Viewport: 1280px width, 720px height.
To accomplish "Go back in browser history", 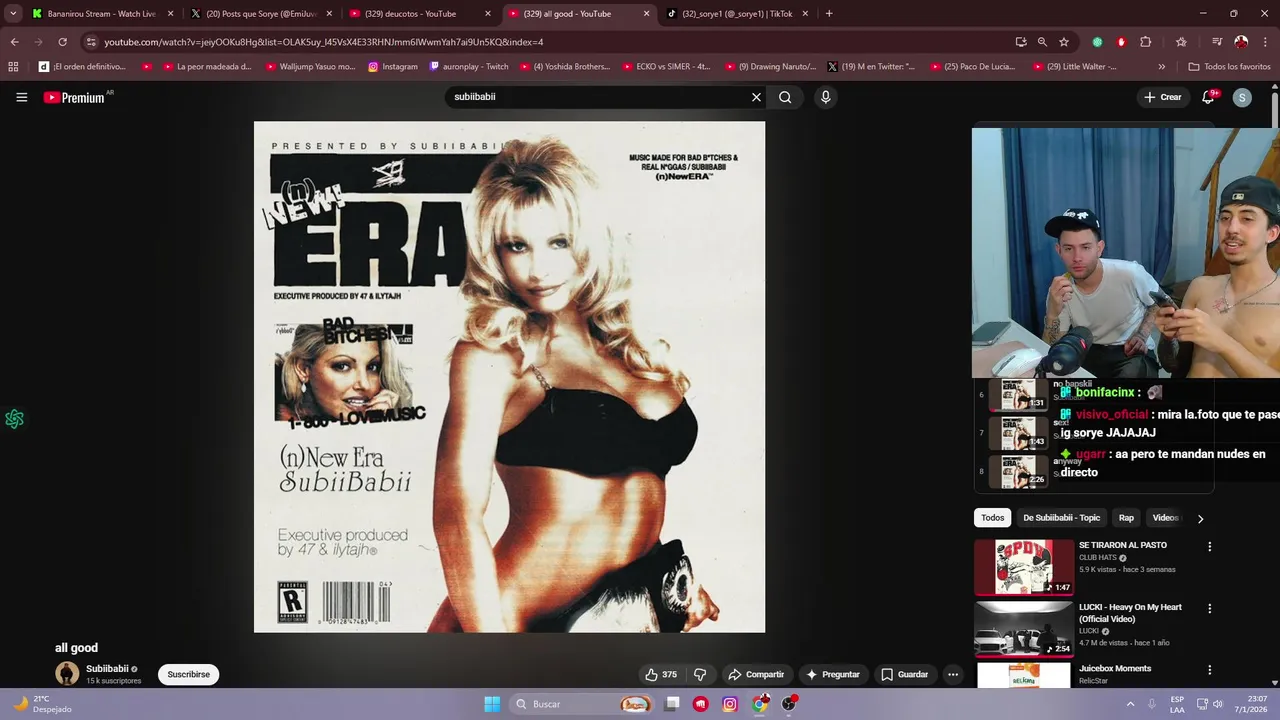I will coord(14,42).
